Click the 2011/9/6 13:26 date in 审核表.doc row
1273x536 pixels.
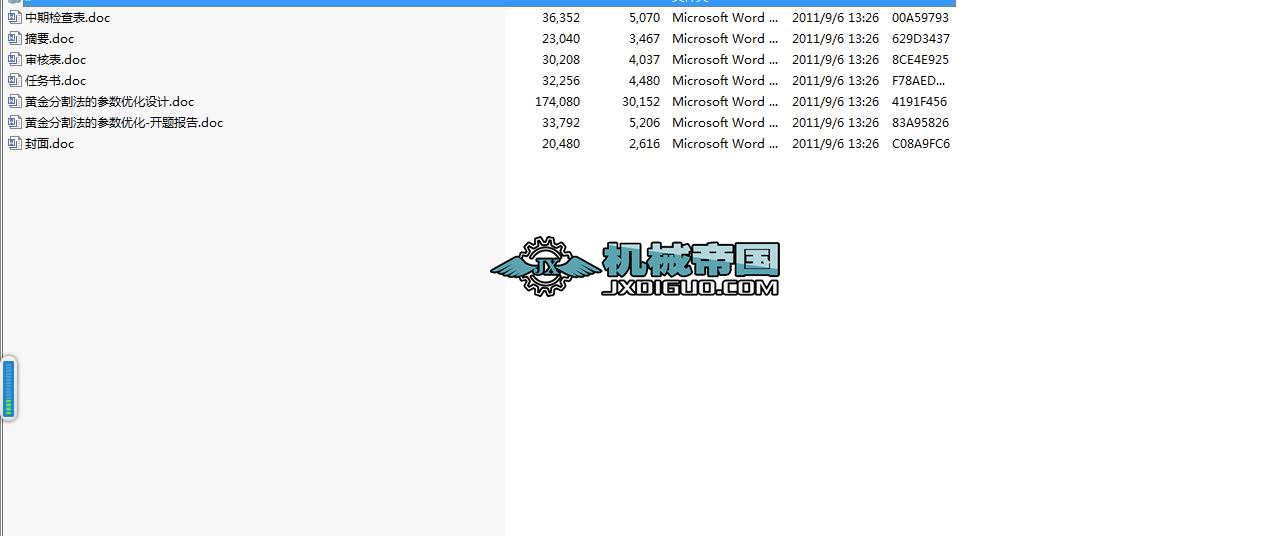pyautogui.click(x=836, y=60)
